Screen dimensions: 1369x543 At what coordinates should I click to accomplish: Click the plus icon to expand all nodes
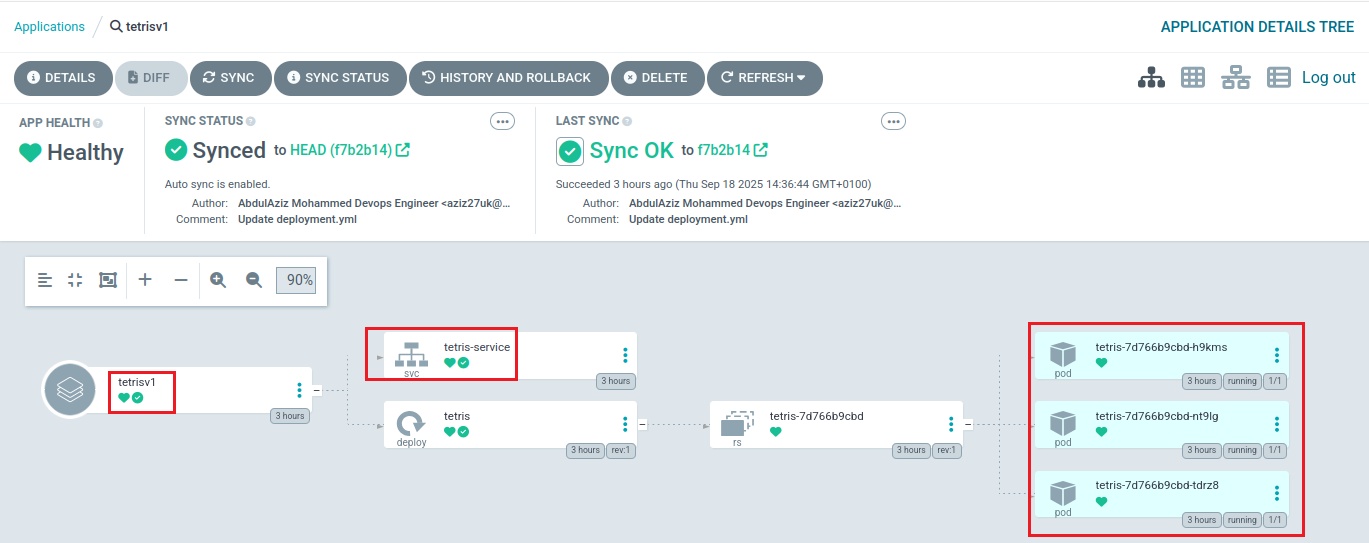click(x=145, y=280)
